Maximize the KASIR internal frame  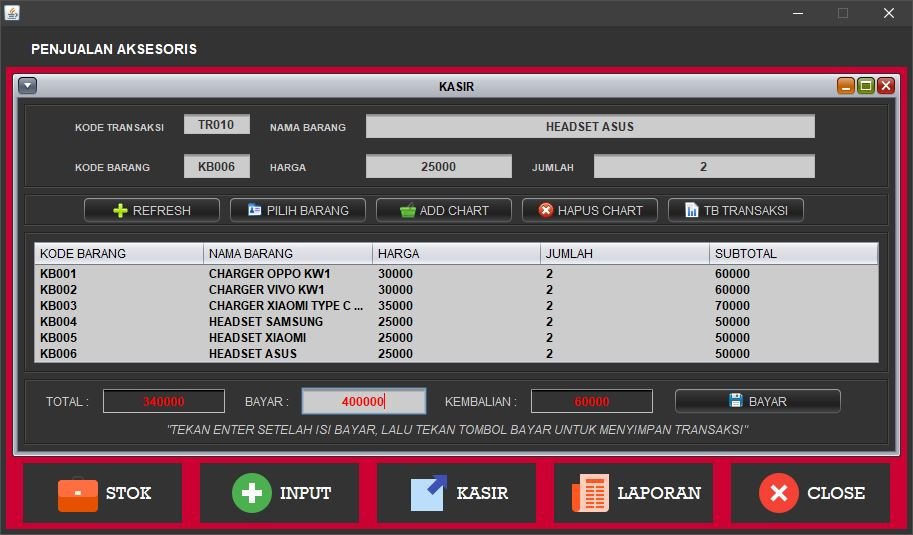pos(866,86)
